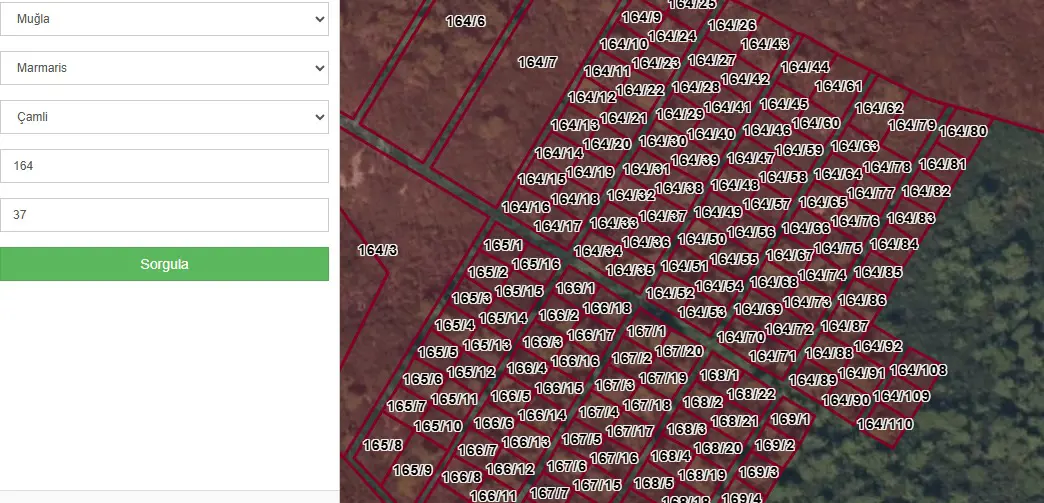
Task: Select parcel label 164/3 on the map
Action: [x=378, y=251]
